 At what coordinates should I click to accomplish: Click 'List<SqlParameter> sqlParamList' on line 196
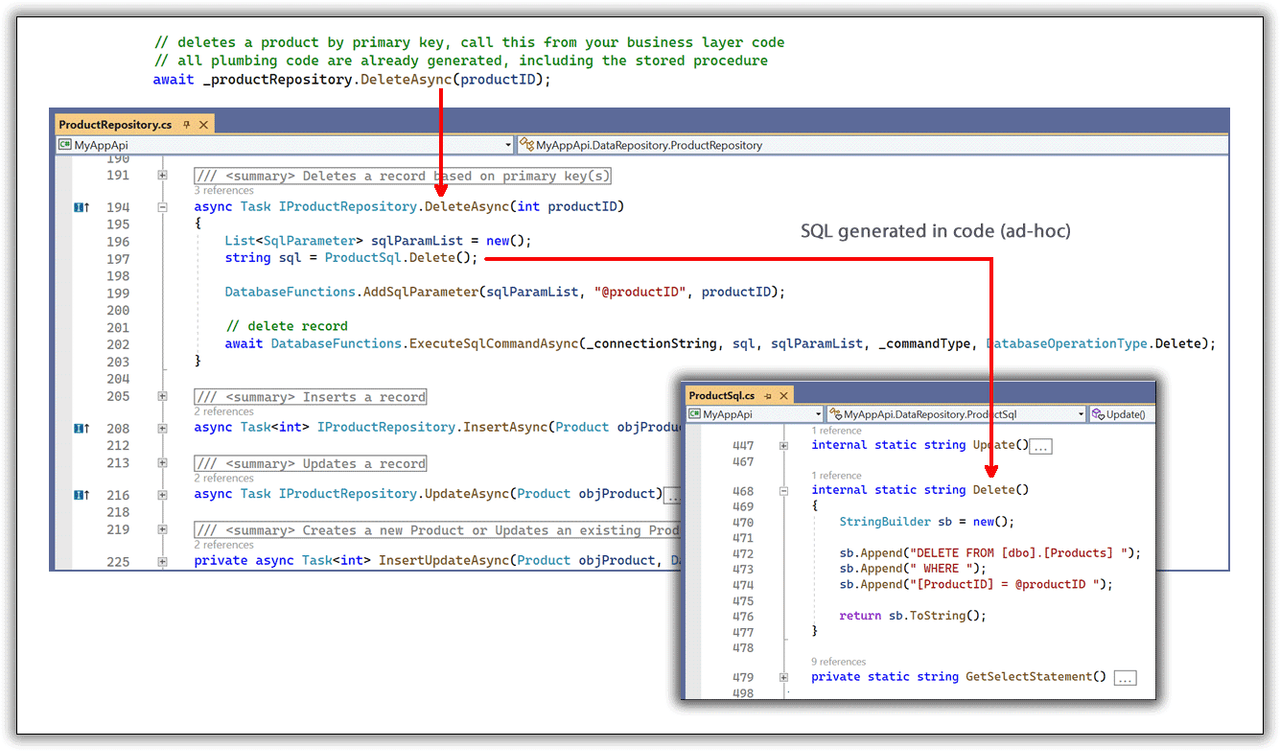coord(344,241)
